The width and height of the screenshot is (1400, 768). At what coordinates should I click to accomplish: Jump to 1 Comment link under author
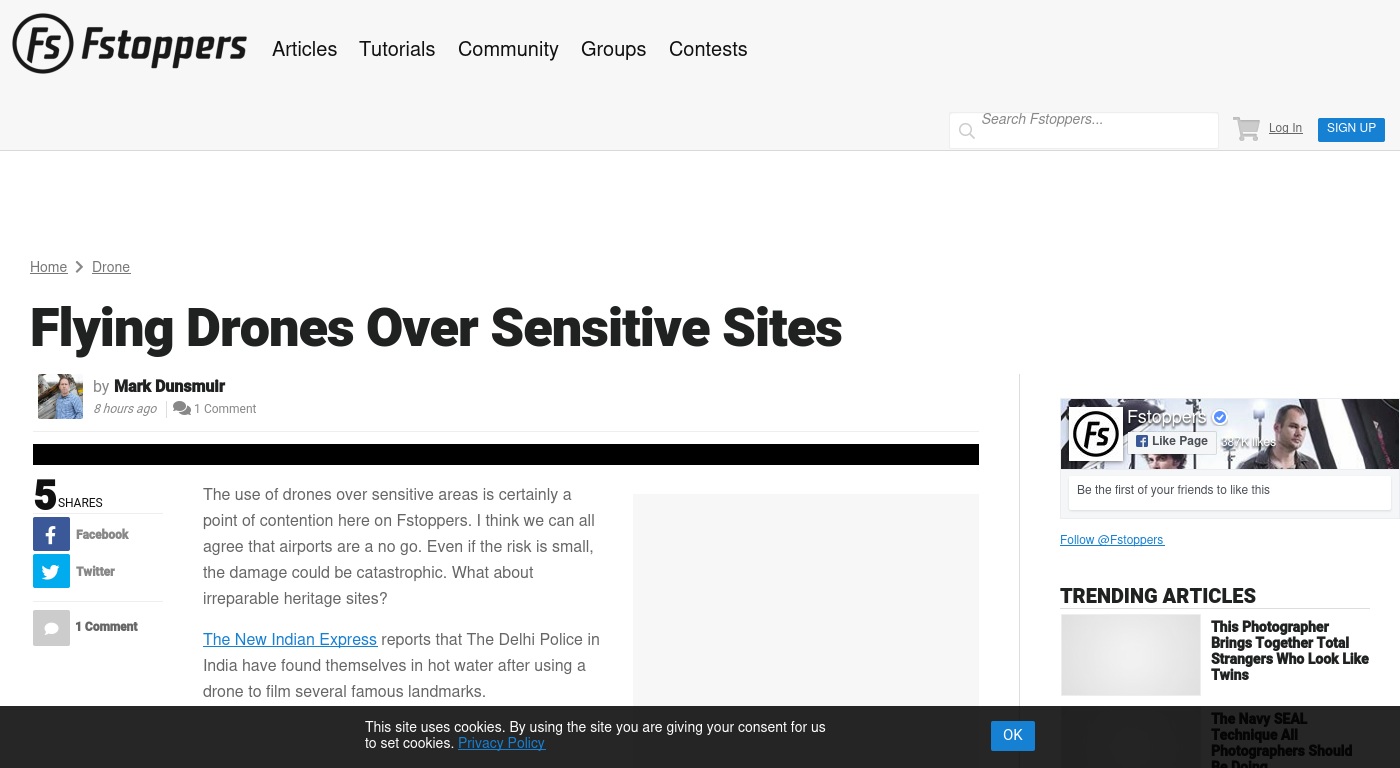click(x=225, y=409)
